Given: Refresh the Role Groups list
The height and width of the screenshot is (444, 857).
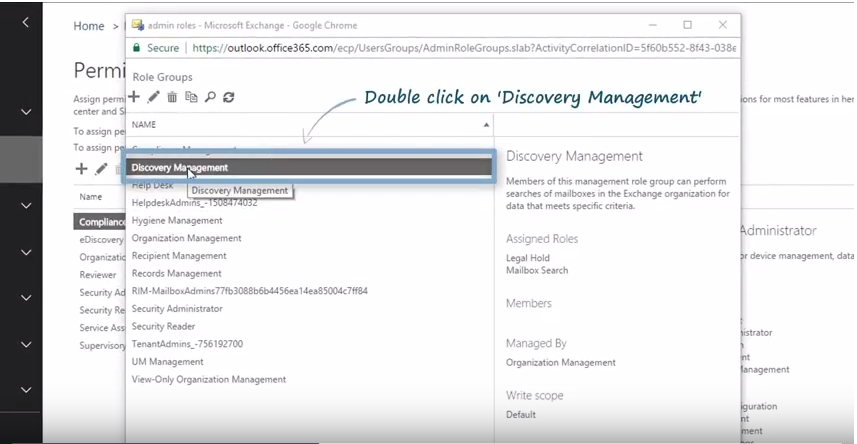Looking at the screenshot, I should pos(228,97).
